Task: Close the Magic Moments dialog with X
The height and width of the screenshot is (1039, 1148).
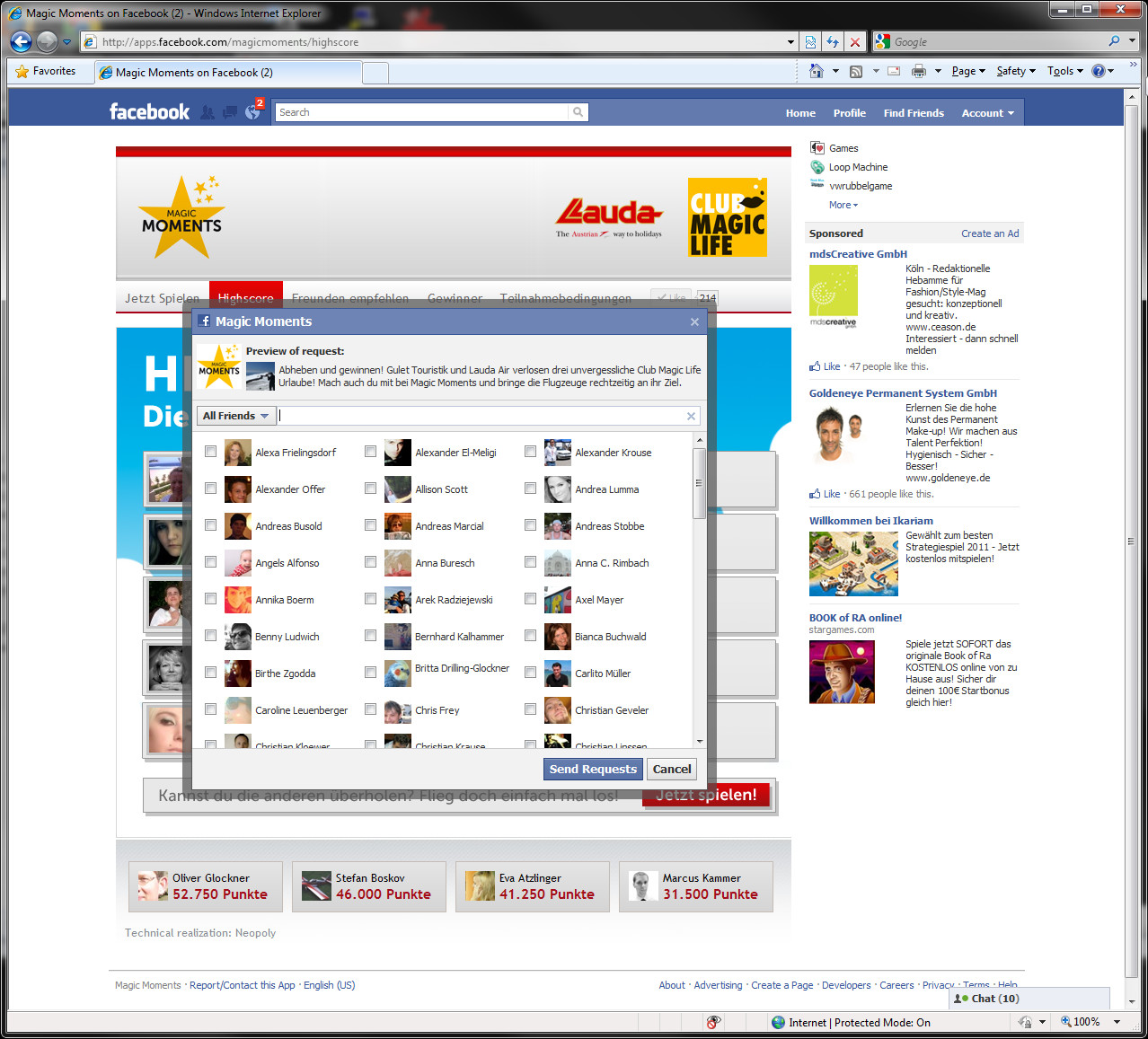Action: click(694, 321)
